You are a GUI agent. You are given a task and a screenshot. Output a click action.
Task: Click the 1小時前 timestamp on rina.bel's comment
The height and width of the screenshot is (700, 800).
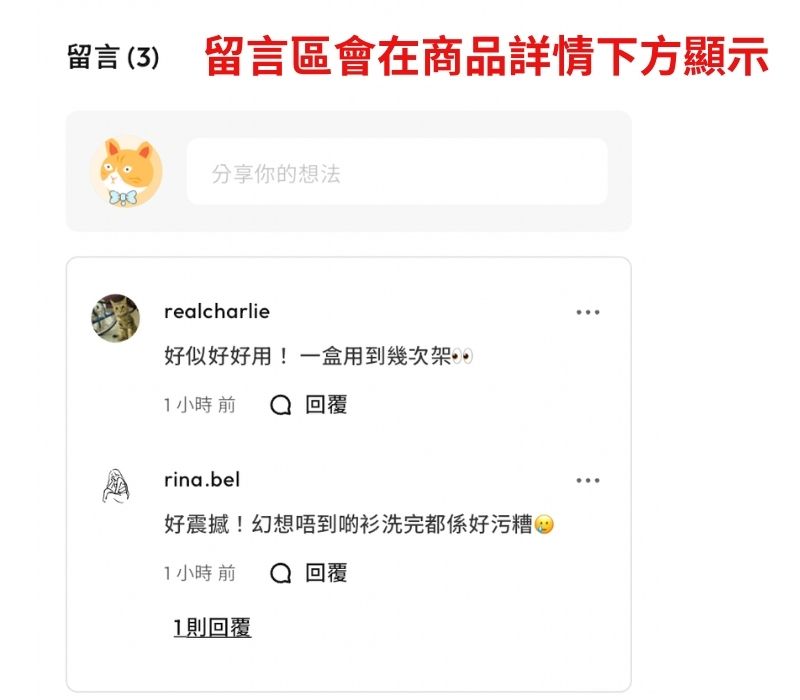click(x=200, y=573)
